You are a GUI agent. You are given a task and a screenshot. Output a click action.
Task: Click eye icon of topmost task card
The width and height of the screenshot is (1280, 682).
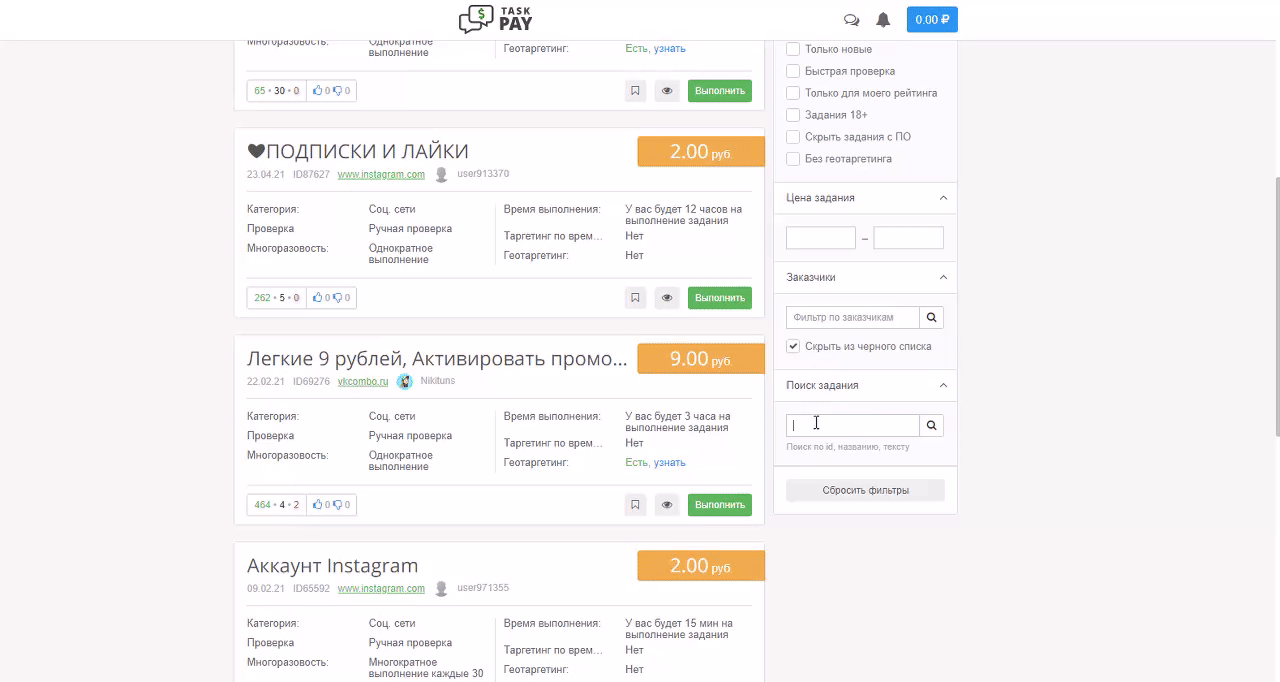667,90
